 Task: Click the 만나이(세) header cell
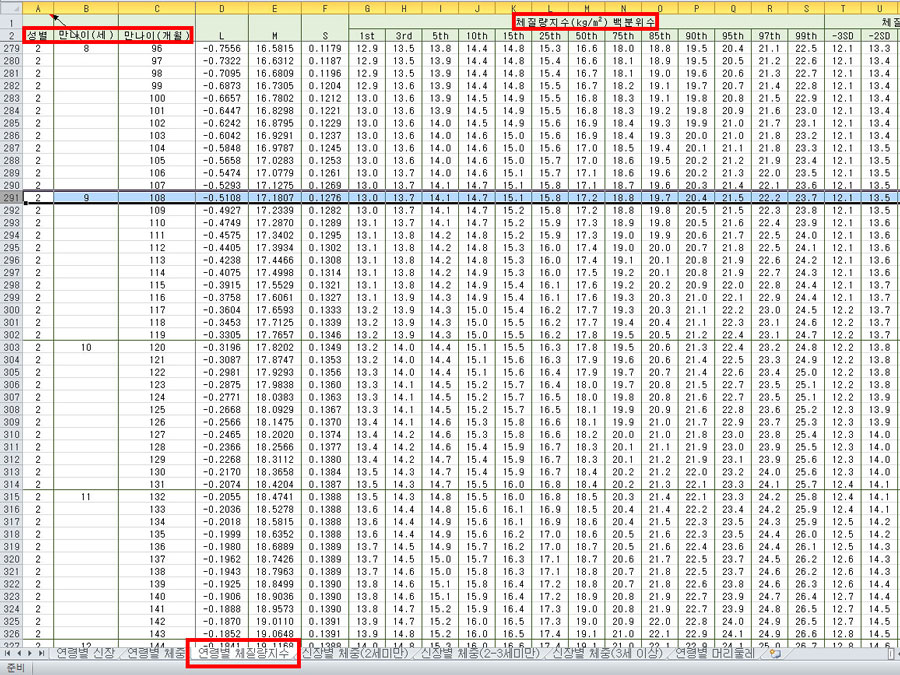click(x=86, y=35)
